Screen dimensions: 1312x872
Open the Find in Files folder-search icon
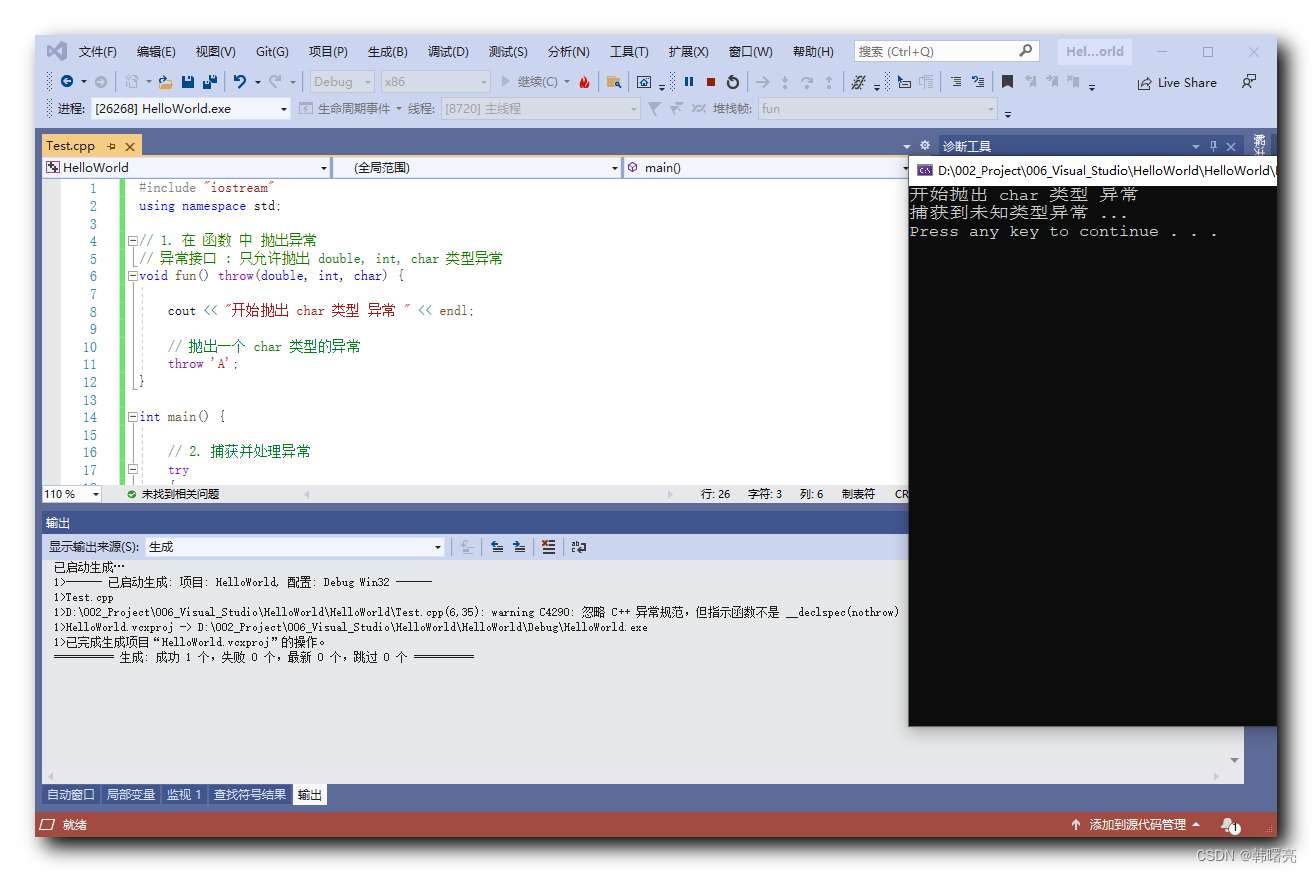(x=614, y=82)
